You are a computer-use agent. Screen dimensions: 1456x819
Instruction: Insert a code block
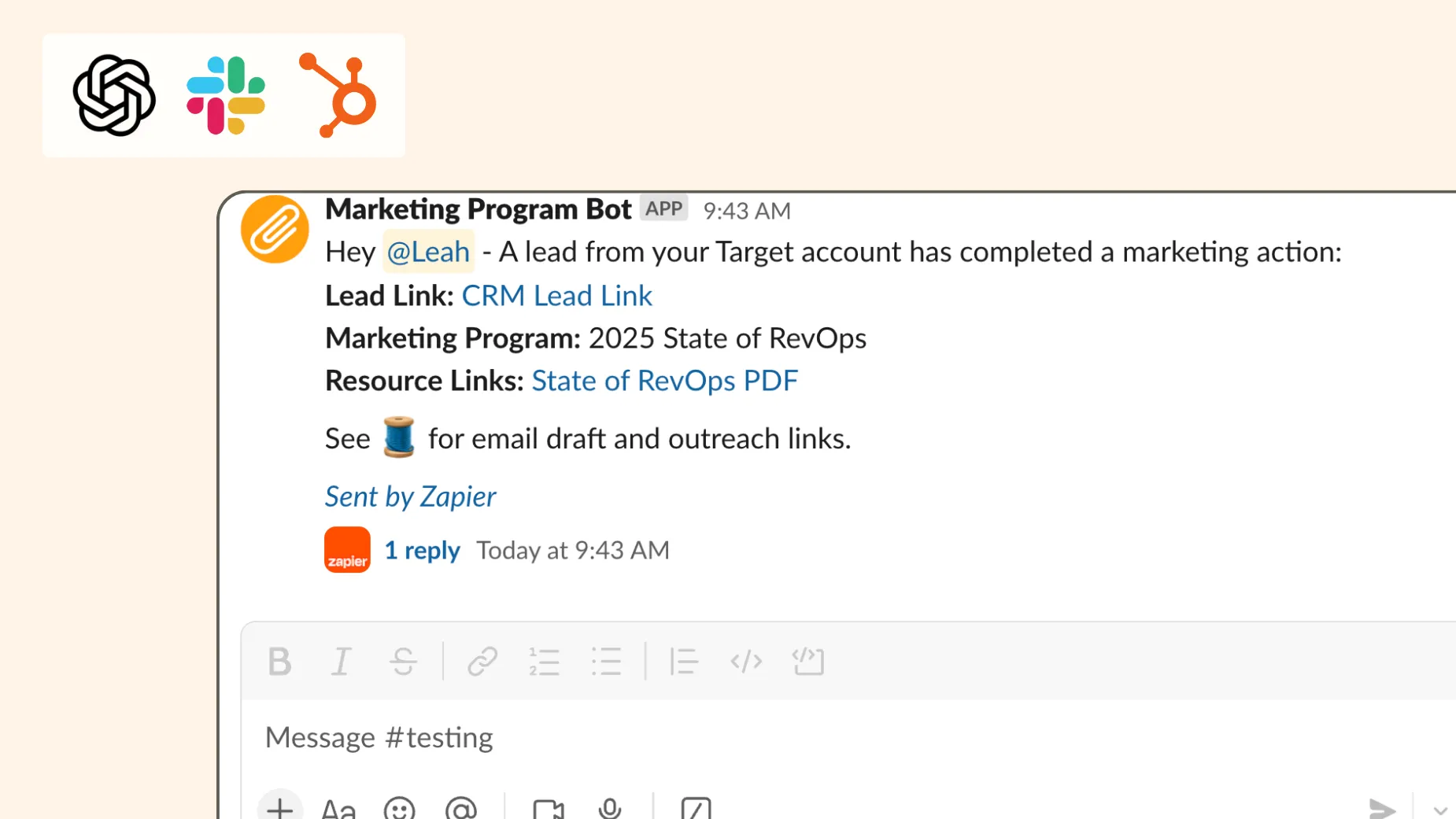point(808,662)
